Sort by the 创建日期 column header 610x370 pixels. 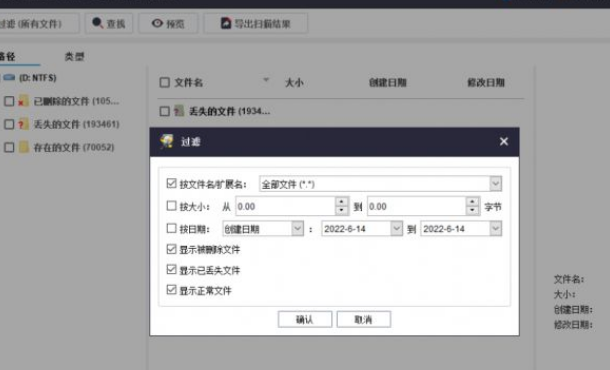[x=387, y=82]
